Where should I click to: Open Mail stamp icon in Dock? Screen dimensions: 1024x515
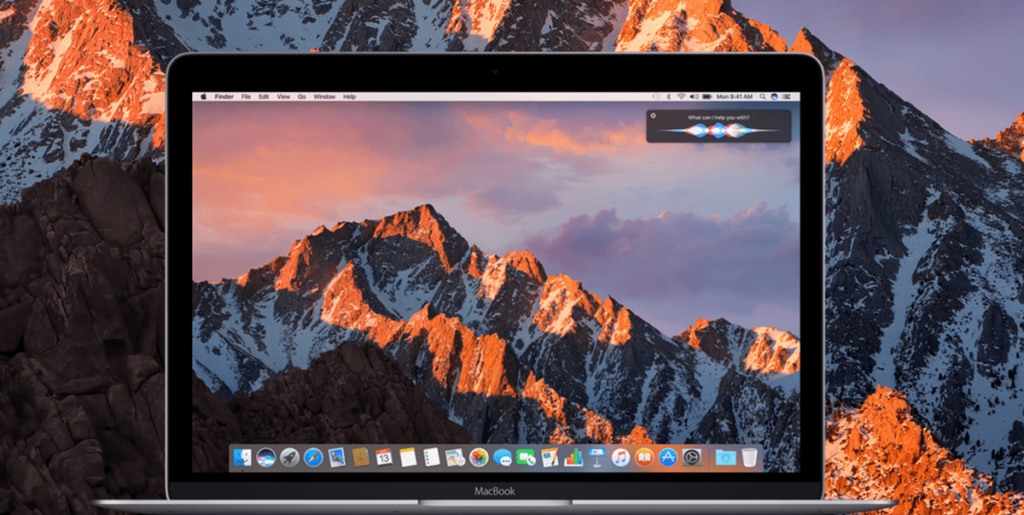pyautogui.click(x=337, y=458)
